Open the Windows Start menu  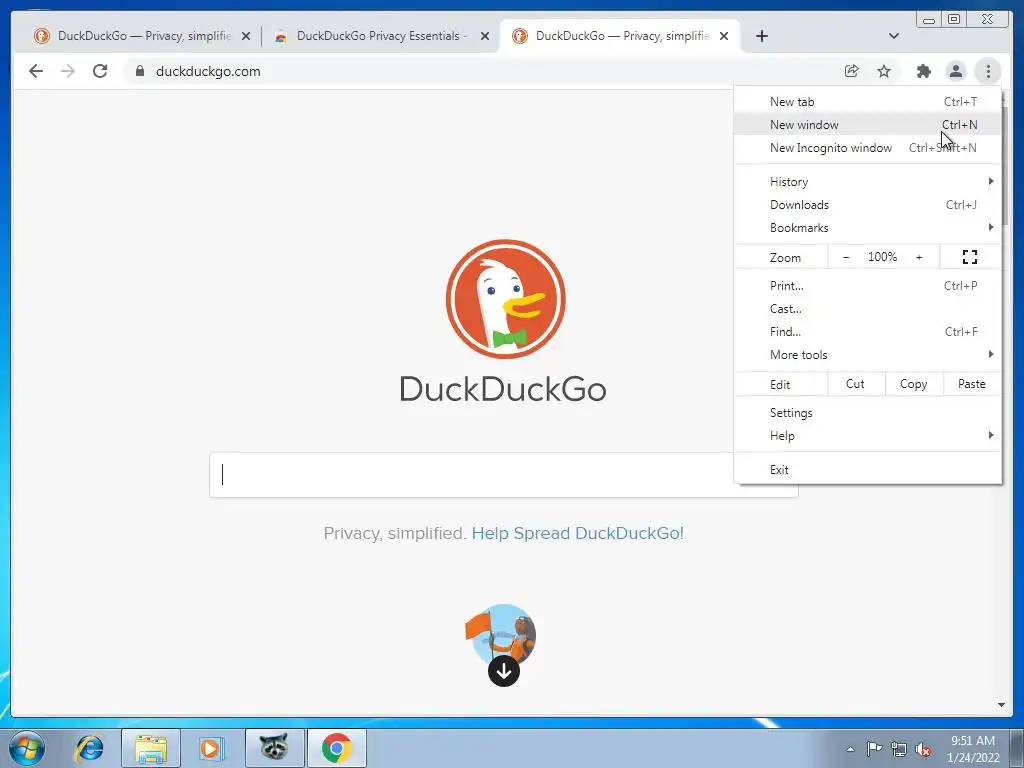tap(26, 748)
